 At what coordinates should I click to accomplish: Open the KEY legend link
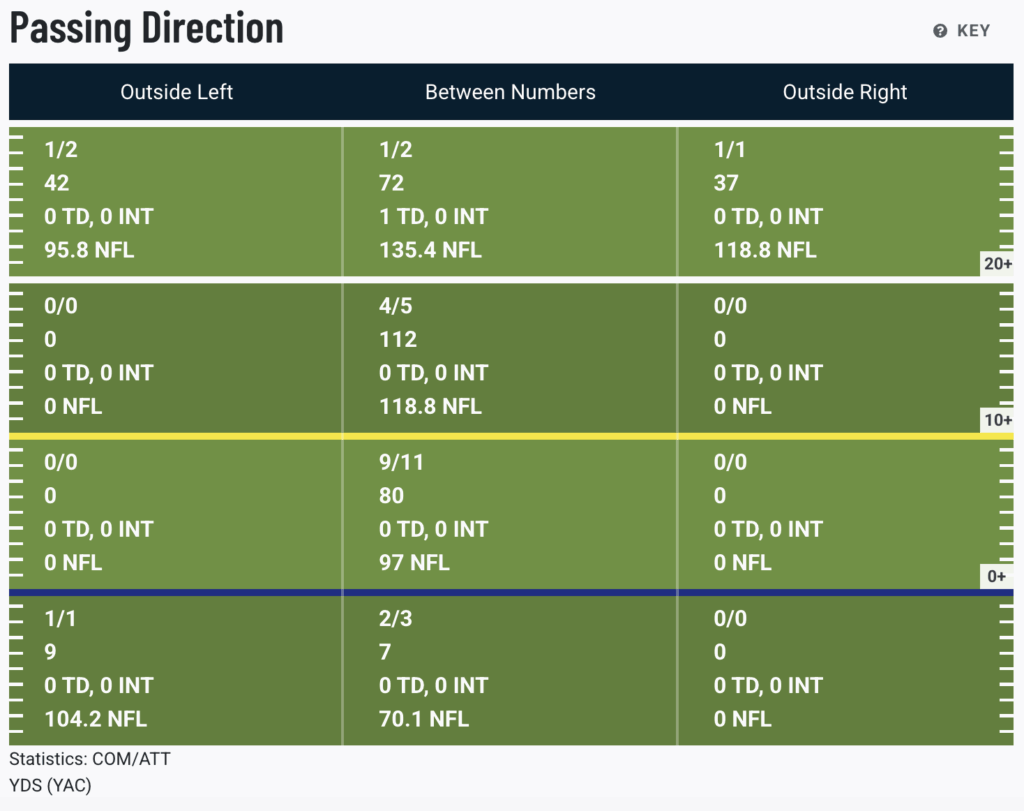[972, 31]
